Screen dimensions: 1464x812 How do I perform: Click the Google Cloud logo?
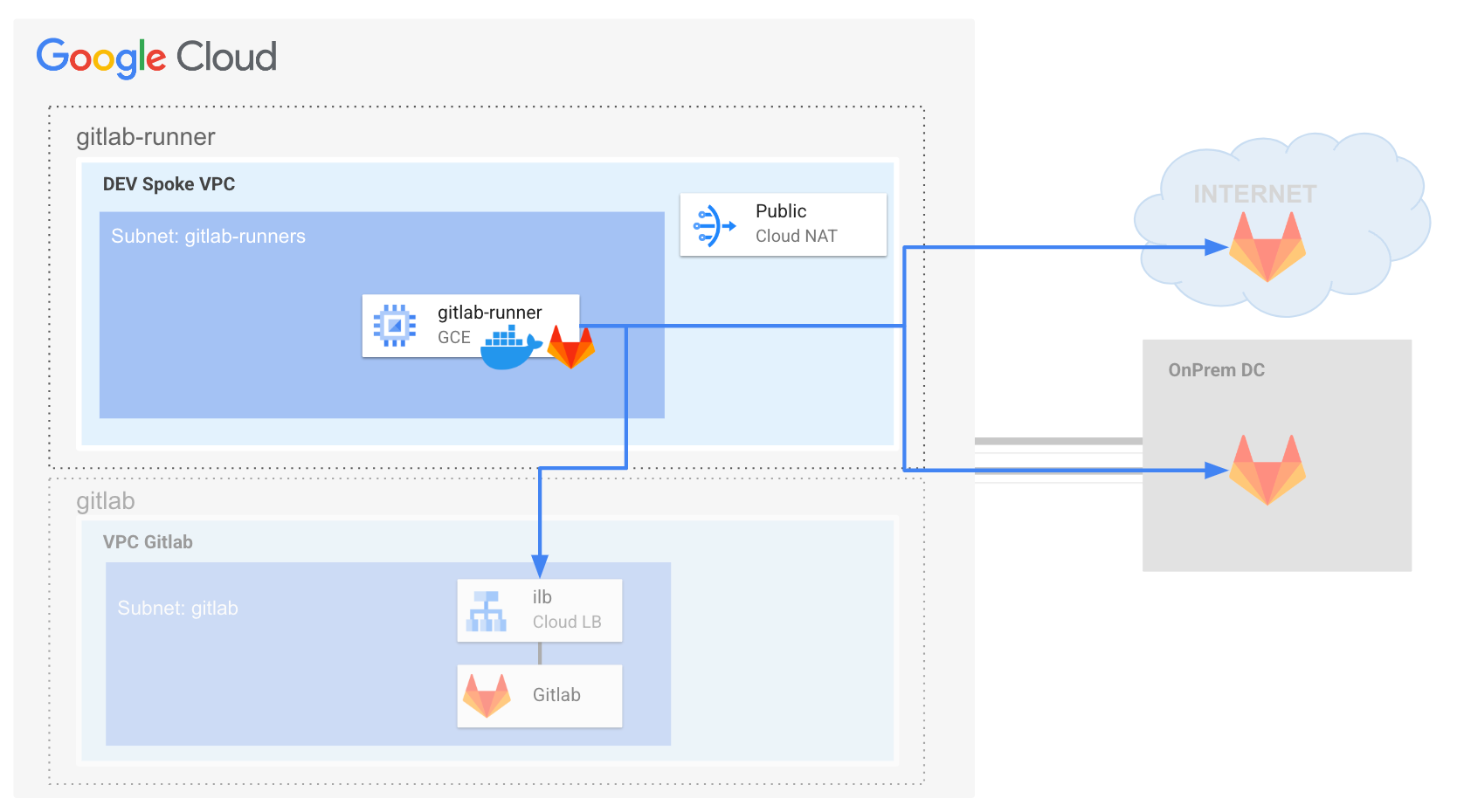point(156,58)
